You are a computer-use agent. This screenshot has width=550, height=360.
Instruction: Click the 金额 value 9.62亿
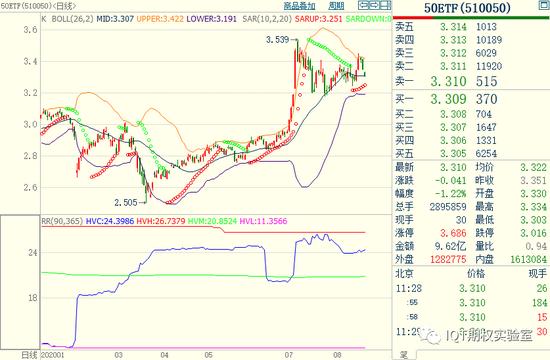point(451,246)
